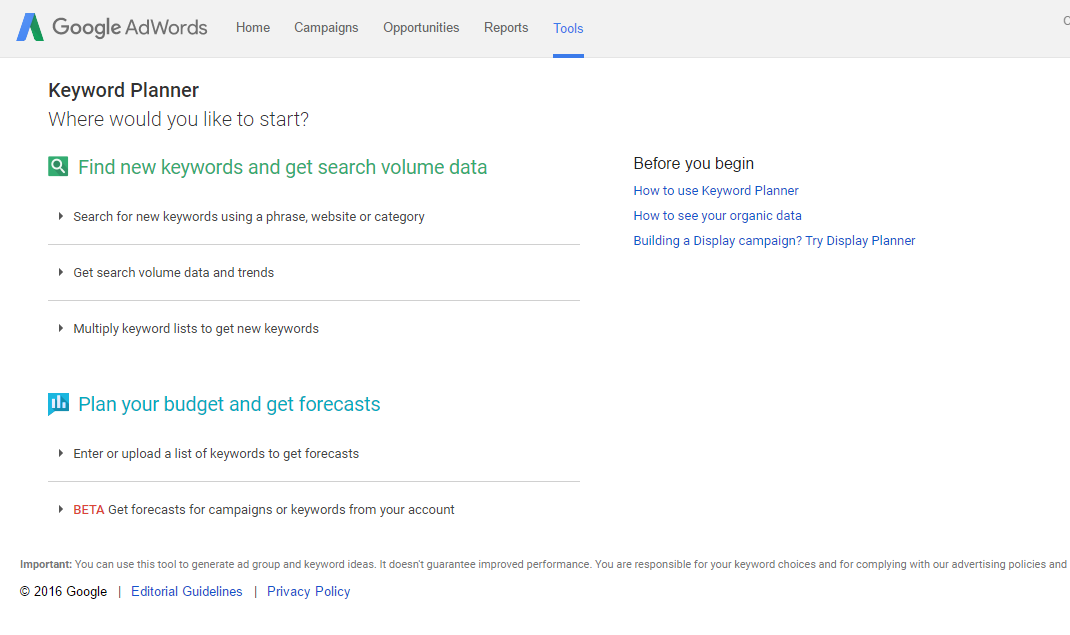Click the 'Before you begin' heading
The width and height of the screenshot is (1070, 635).
pyautogui.click(x=693, y=163)
